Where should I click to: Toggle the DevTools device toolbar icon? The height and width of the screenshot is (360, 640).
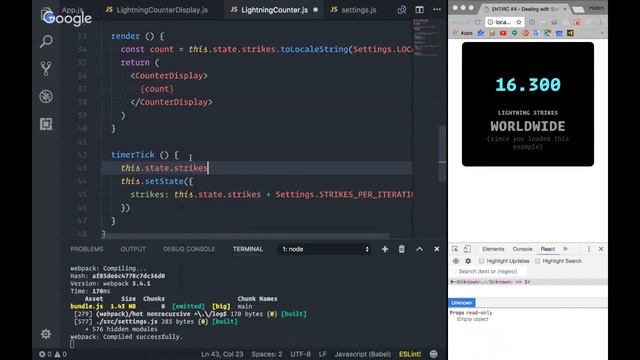click(467, 249)
